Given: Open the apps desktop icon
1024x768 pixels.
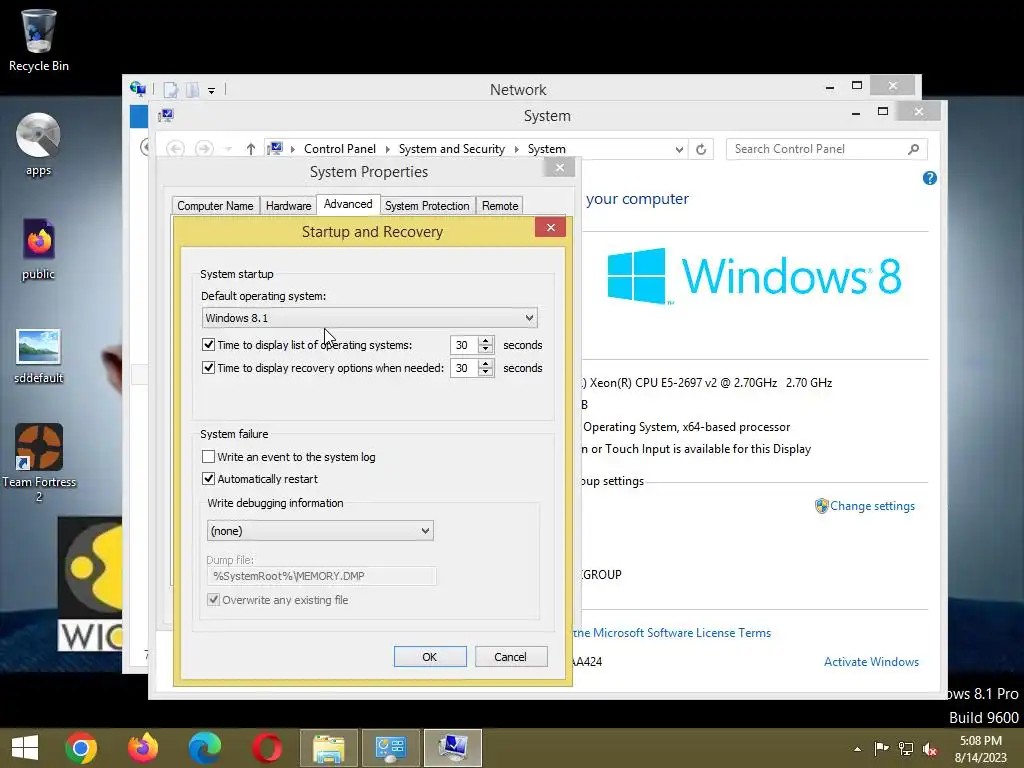Looking at the screenshot, I should pos(39,144).
